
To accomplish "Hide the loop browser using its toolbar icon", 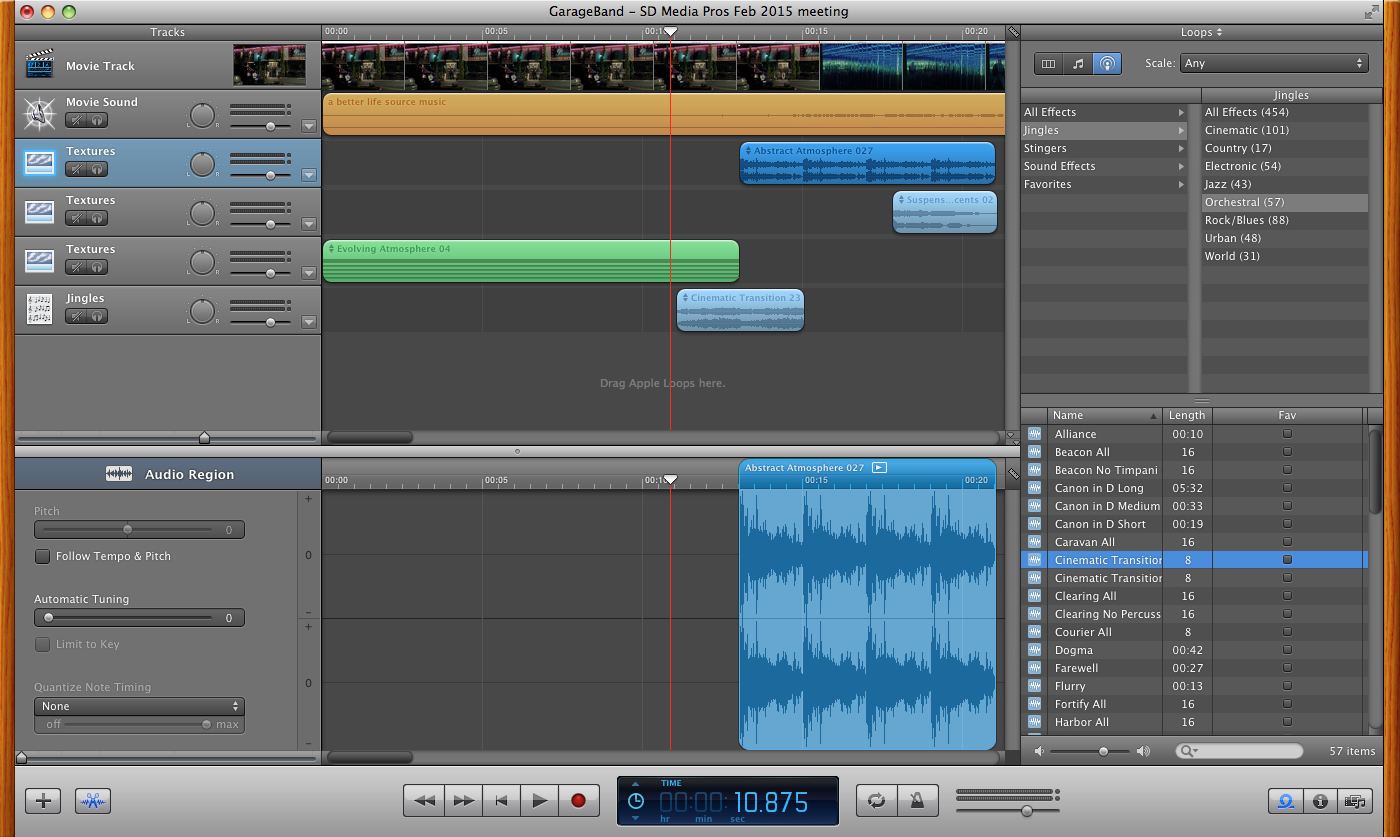I will (1286, 801).
